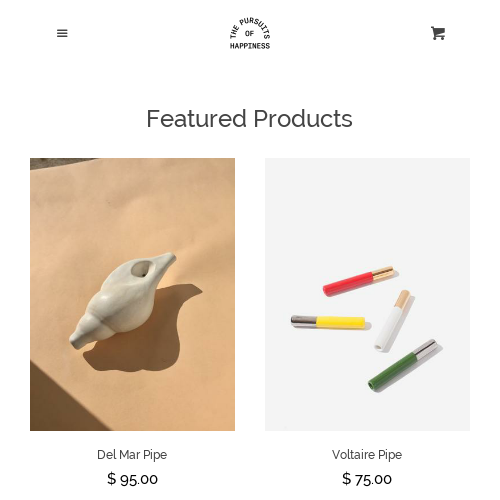The width and height of the screenshot is (500, 500).
Task: Open the Del Mar Pipe product title
Action: [132, 455]
